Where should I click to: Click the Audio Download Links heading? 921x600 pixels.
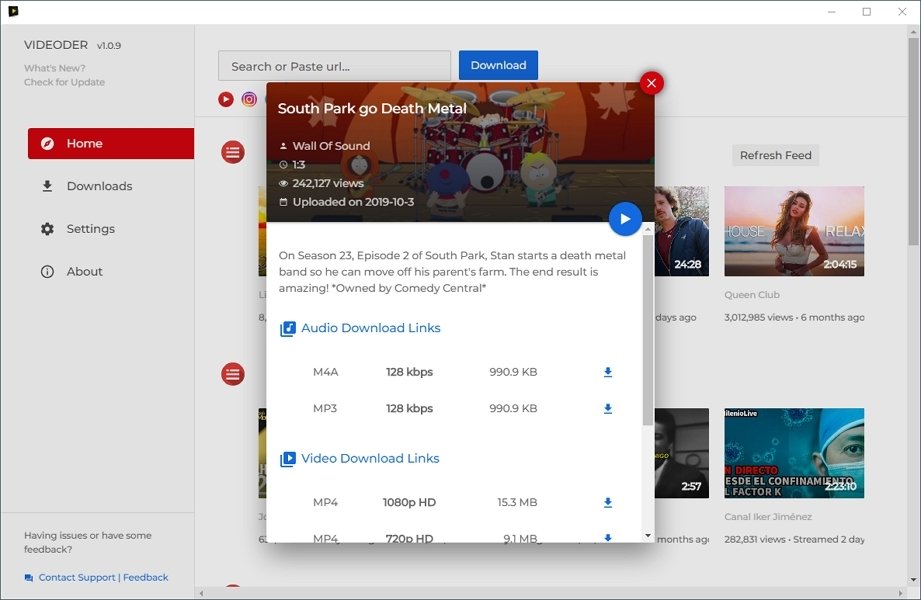pos(371,328)
